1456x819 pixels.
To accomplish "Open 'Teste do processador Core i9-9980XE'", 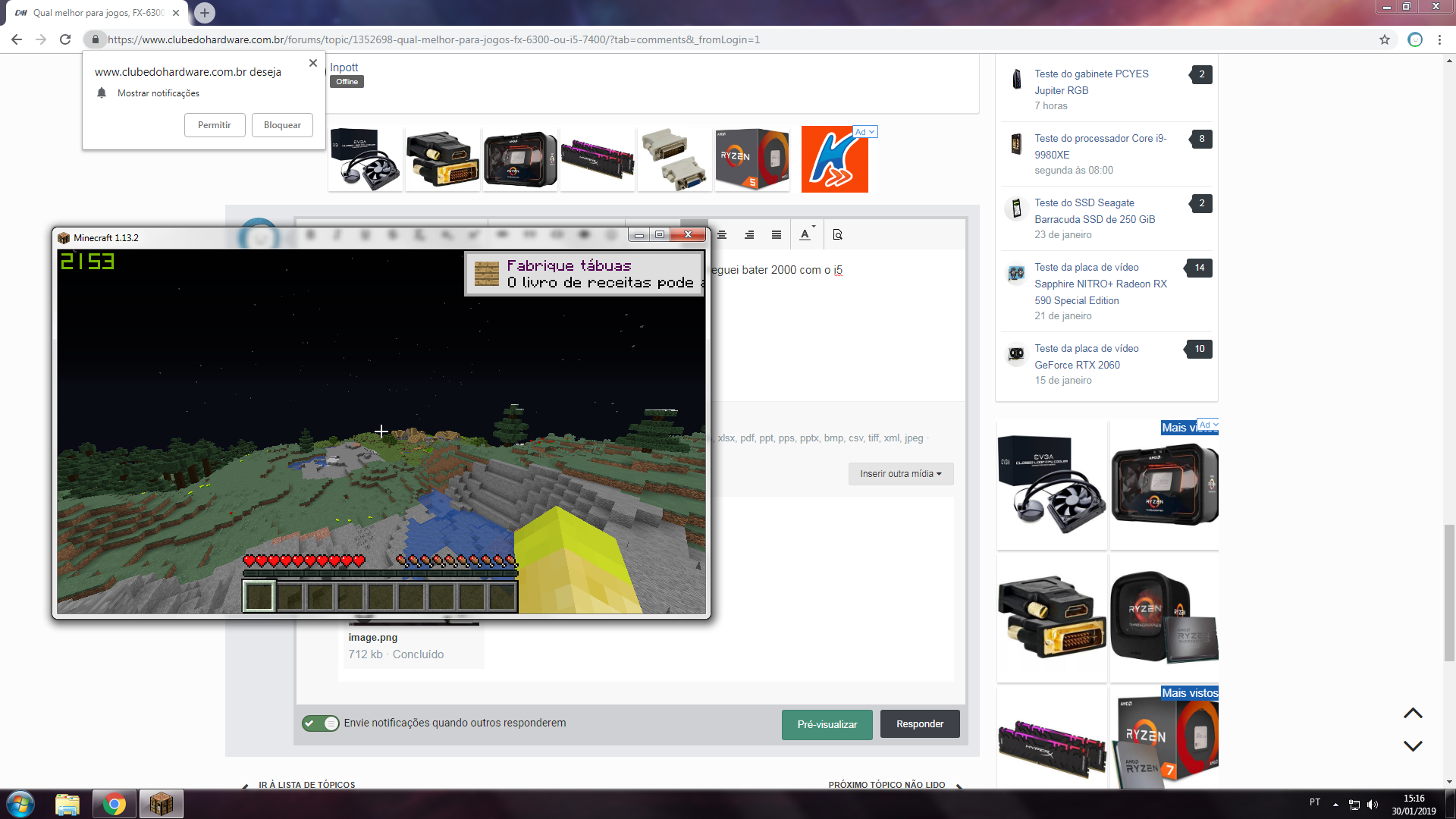I will (1100, 146).
